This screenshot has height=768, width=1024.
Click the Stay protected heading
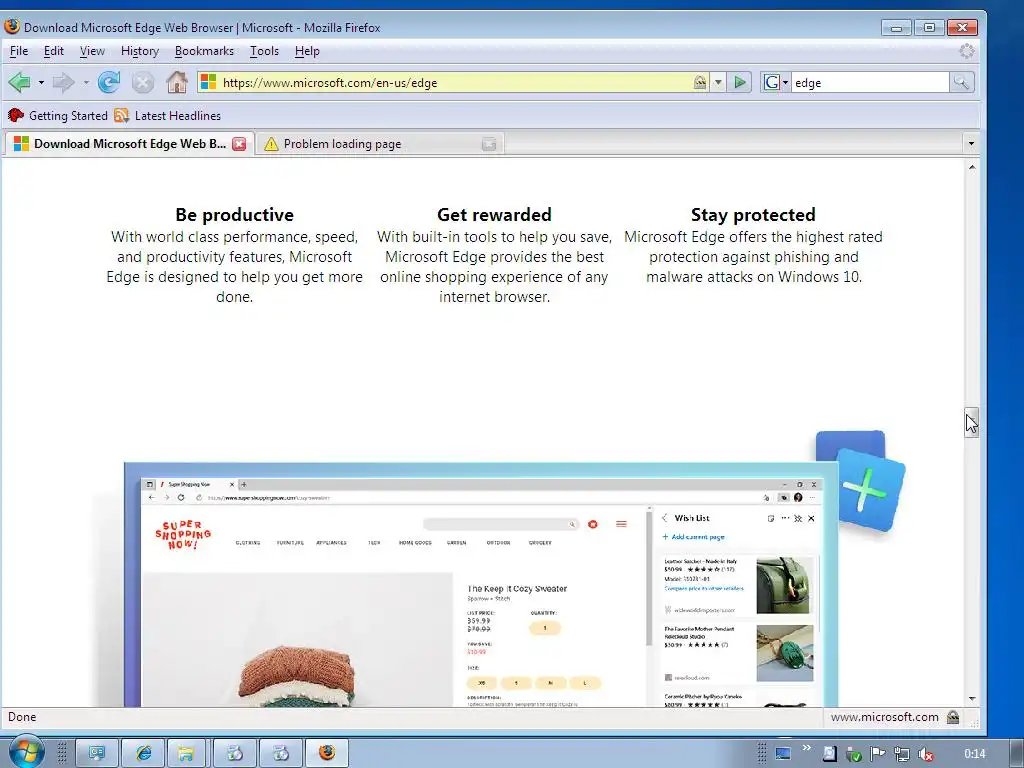click(x=753, y=215)
